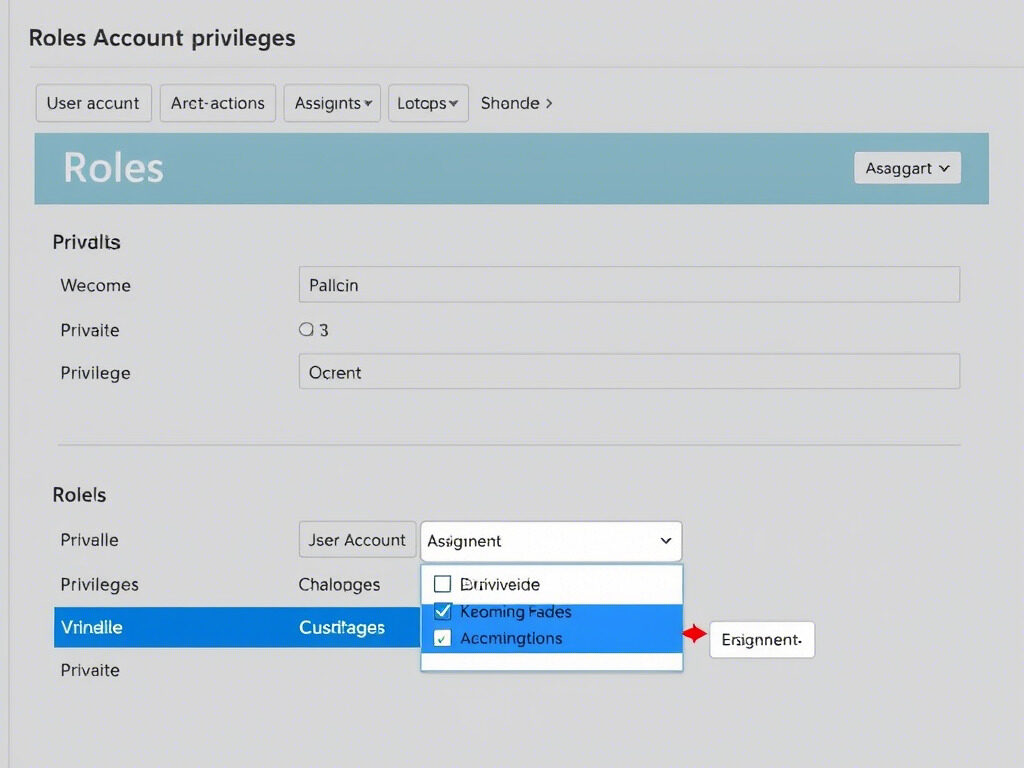Click the Privileges row label under Rolels
Image resolution: width=1024 pixels, height=768 pixels.
(99, 584)
